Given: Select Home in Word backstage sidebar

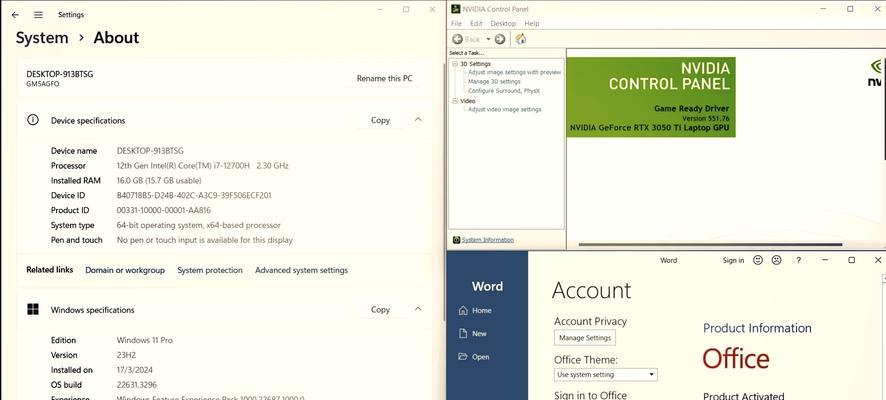Looking at the screenshot, I should coord(481,310).
